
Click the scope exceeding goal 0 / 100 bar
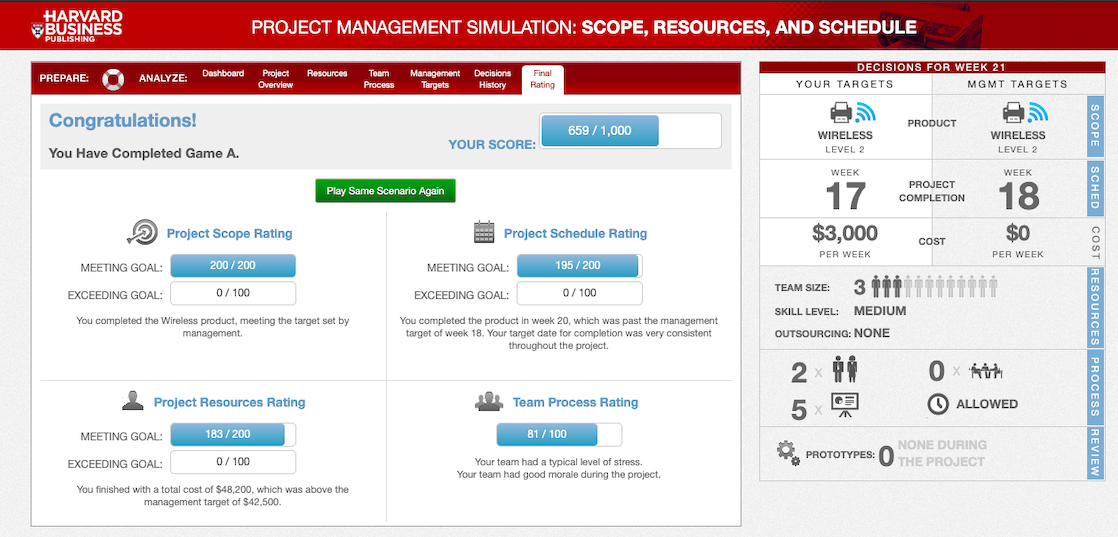click(x=233, y=293)
